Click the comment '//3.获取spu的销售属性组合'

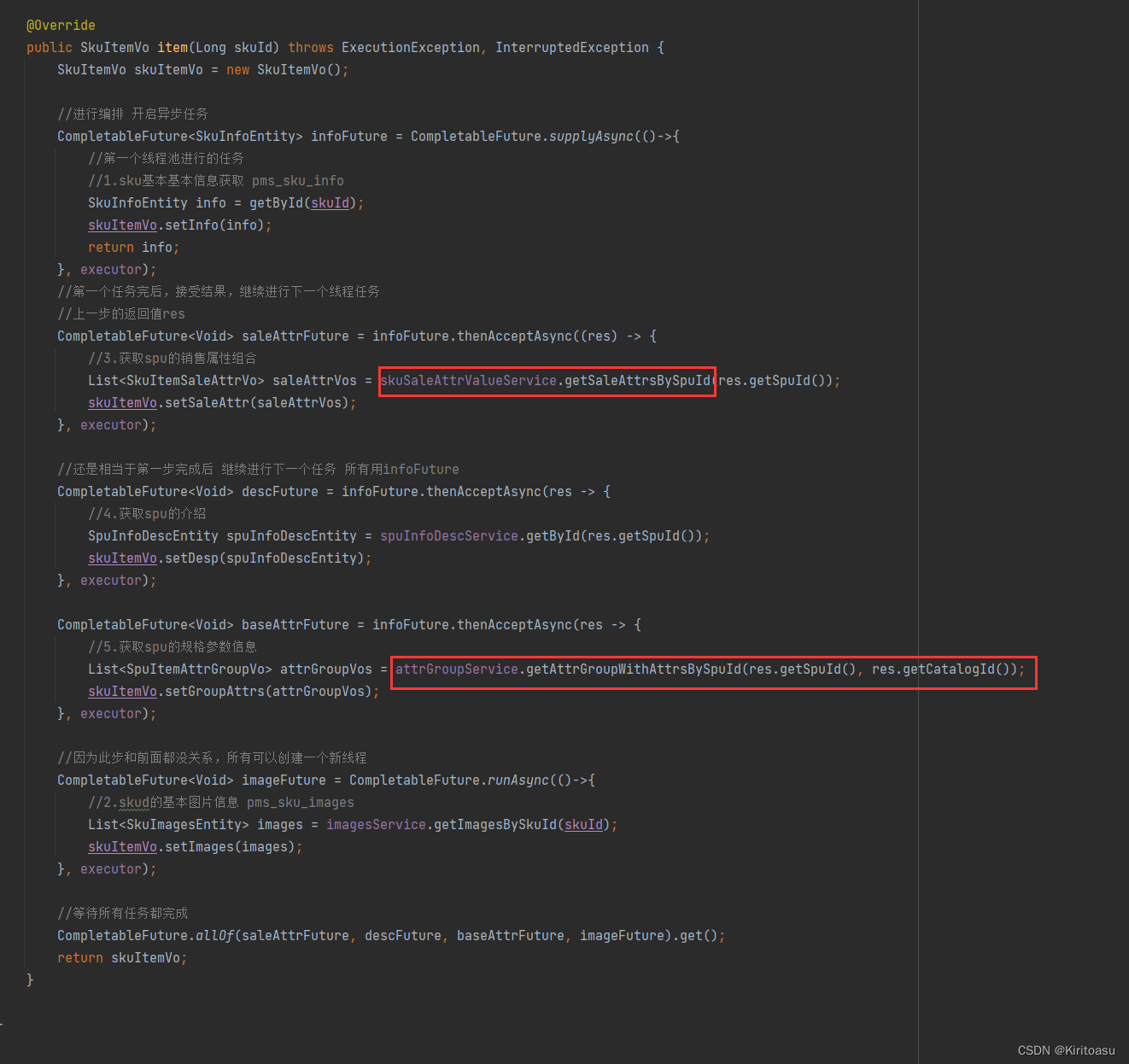click(x=173, y=359)
